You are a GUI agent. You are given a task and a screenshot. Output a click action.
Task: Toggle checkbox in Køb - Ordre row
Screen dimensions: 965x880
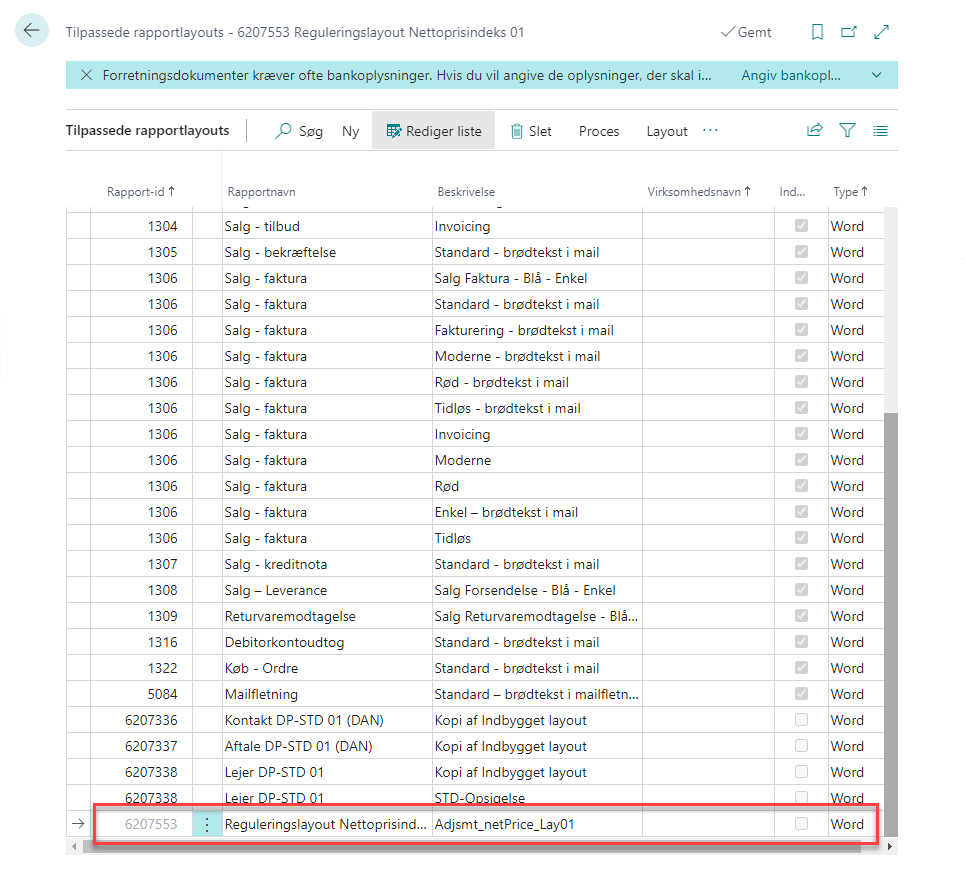click(x=801, y=668)
